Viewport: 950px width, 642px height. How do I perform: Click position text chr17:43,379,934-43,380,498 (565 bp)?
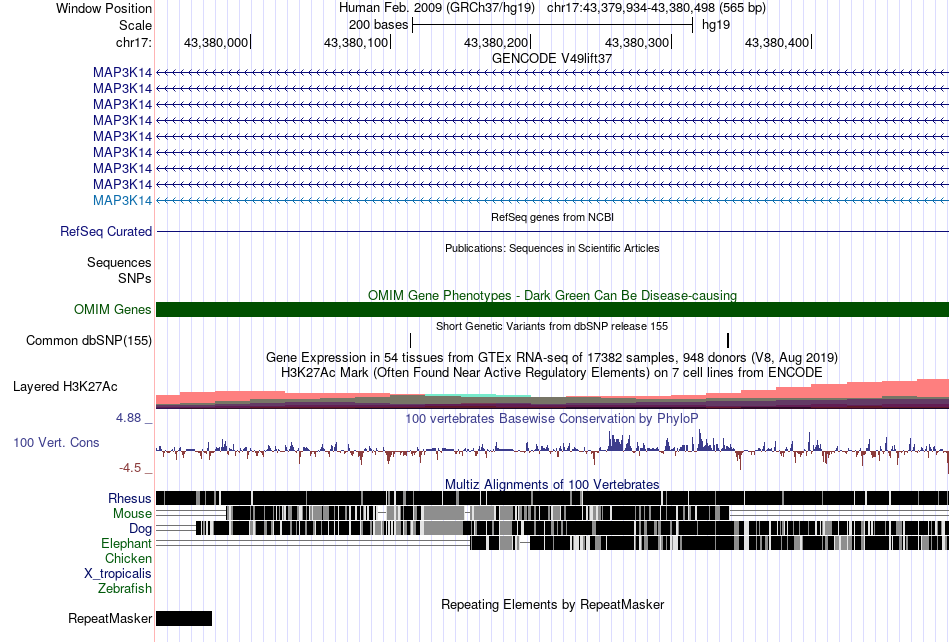click(x=656, y=8)
